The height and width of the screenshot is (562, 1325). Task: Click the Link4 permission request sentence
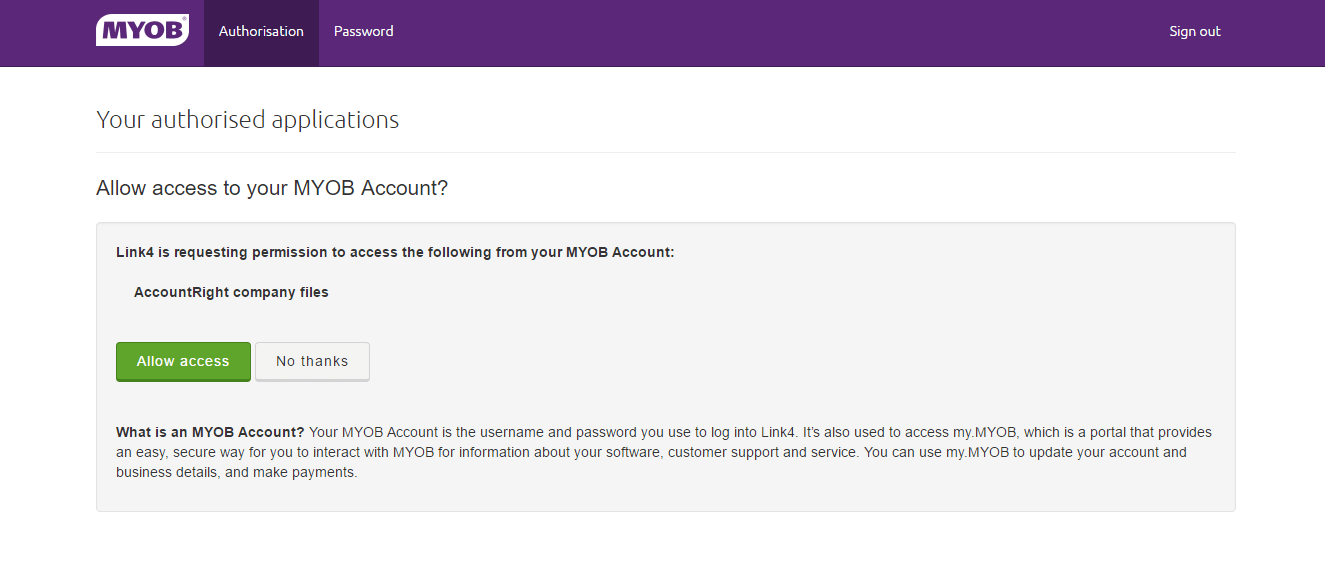pyautogui.click(x=395, y=252)
